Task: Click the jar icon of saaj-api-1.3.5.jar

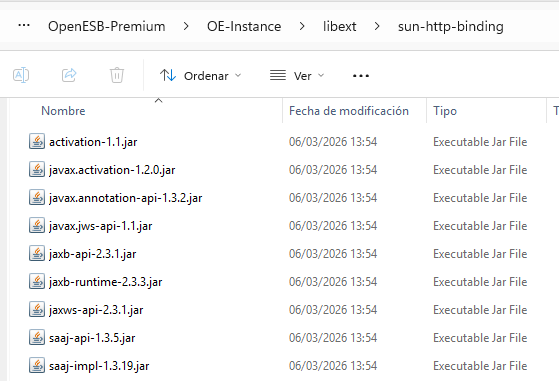Action: click(x=37, y=337)
